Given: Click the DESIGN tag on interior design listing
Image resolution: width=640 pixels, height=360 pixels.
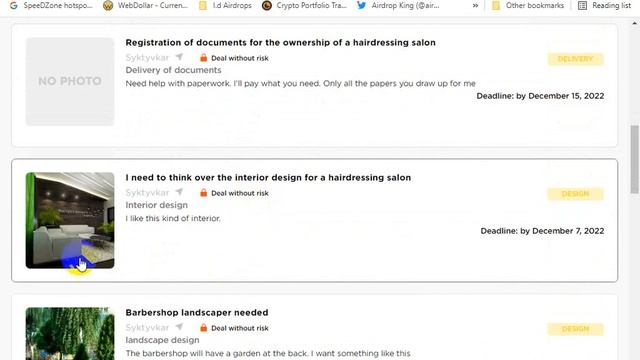Looking at the screenshot, I should 575,194.
